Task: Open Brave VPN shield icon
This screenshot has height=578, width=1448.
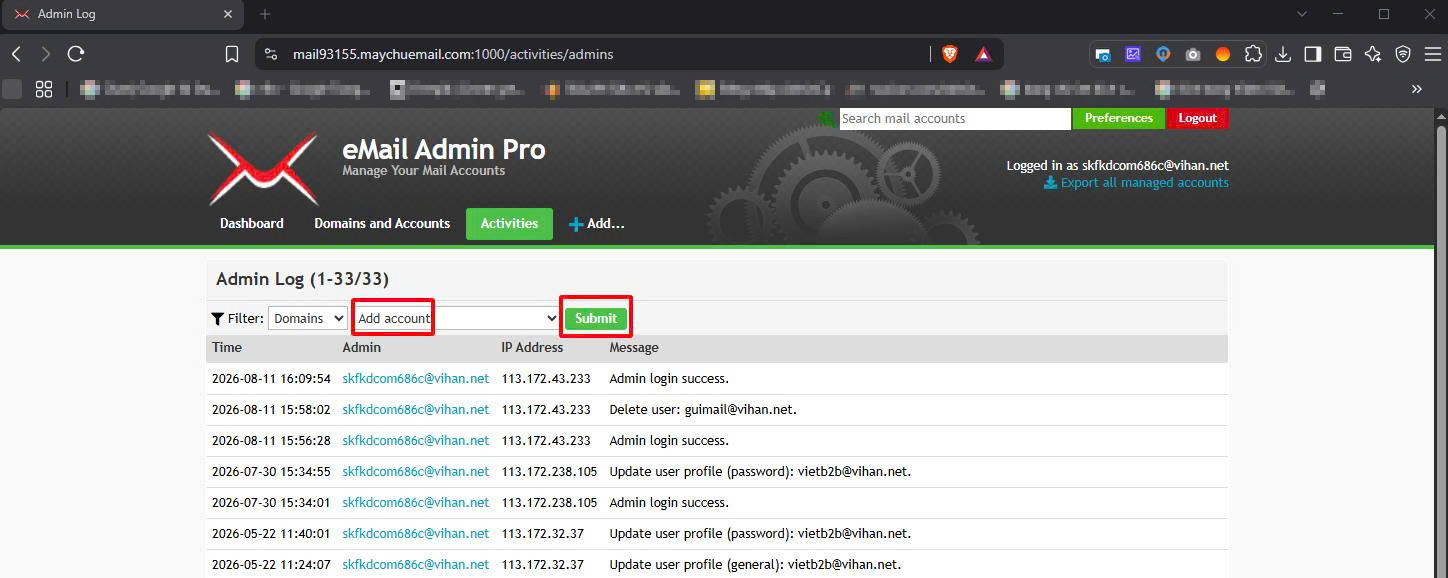Action: (x=1403, y=54)
